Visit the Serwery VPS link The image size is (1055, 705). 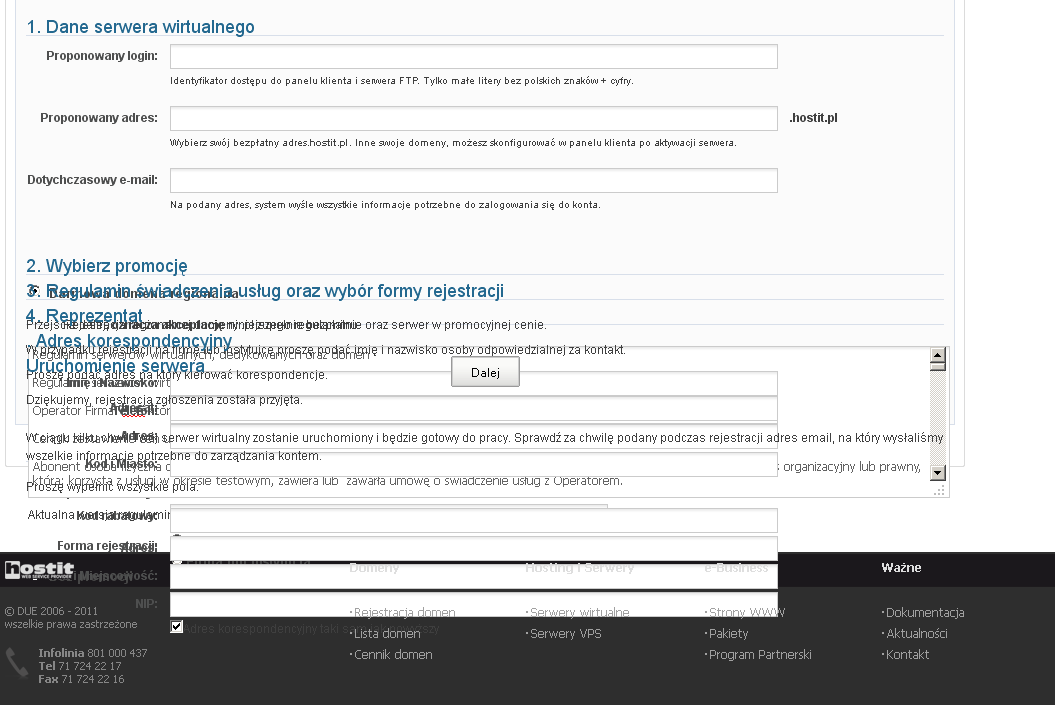coord(565,633)
